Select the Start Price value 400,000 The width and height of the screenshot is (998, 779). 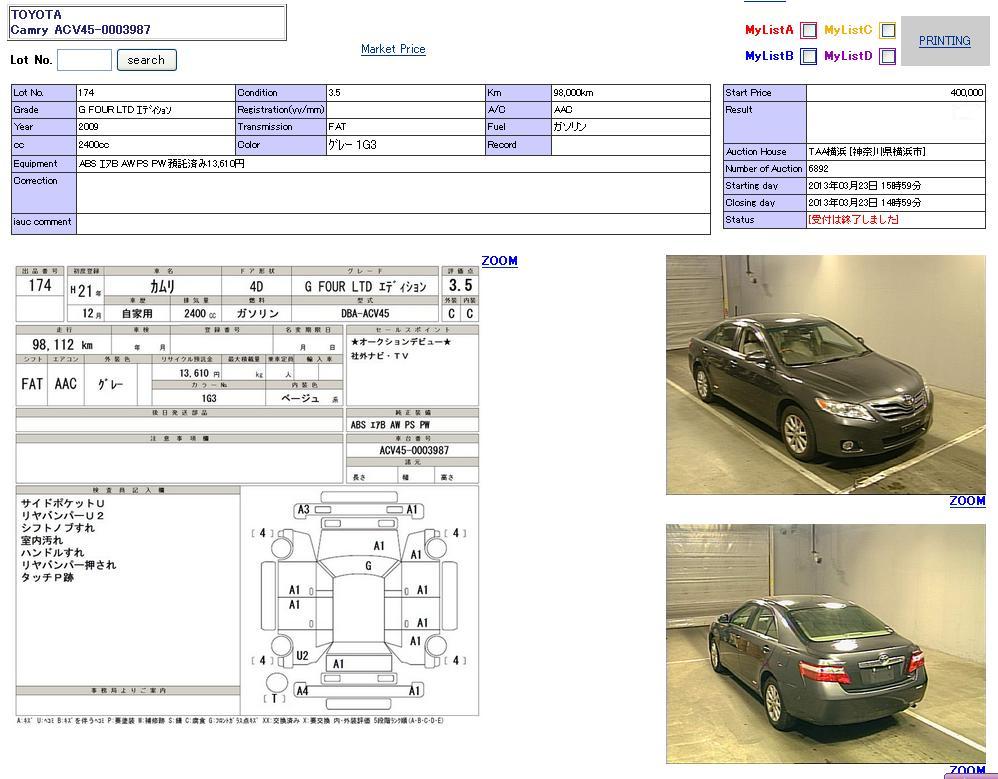[x=965, y=93]
